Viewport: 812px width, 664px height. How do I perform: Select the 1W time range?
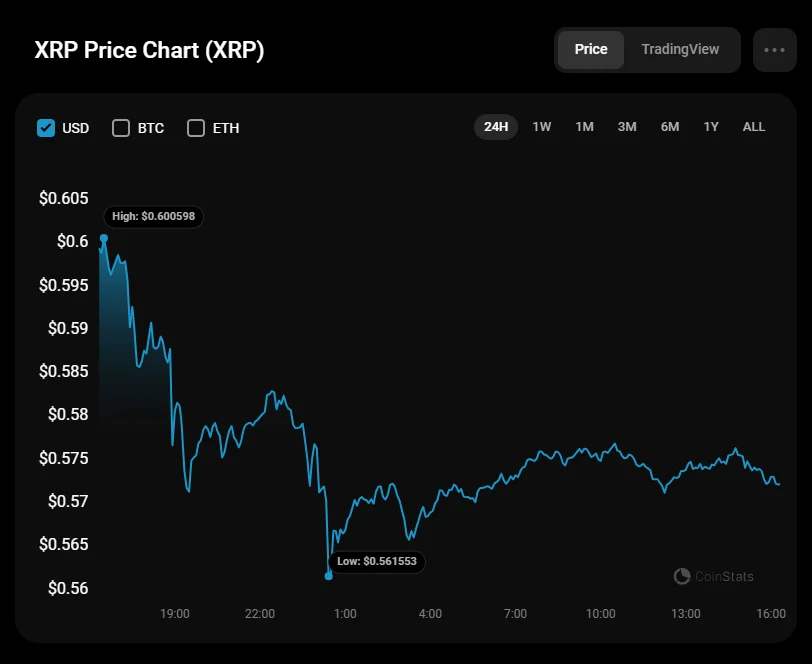pyautogui.click(x=542, y=127)
